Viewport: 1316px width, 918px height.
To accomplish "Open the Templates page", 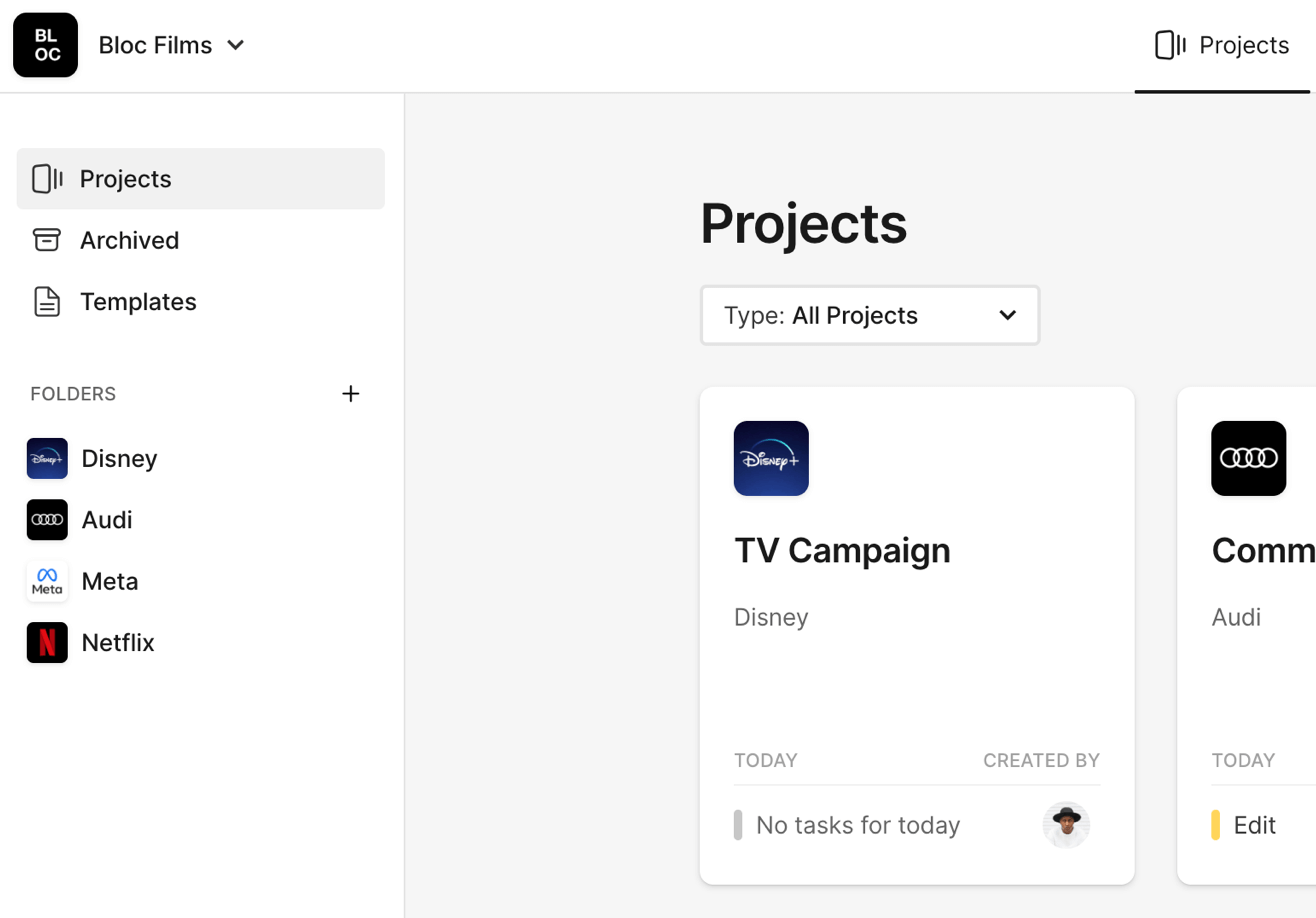I will click(138, 302).
